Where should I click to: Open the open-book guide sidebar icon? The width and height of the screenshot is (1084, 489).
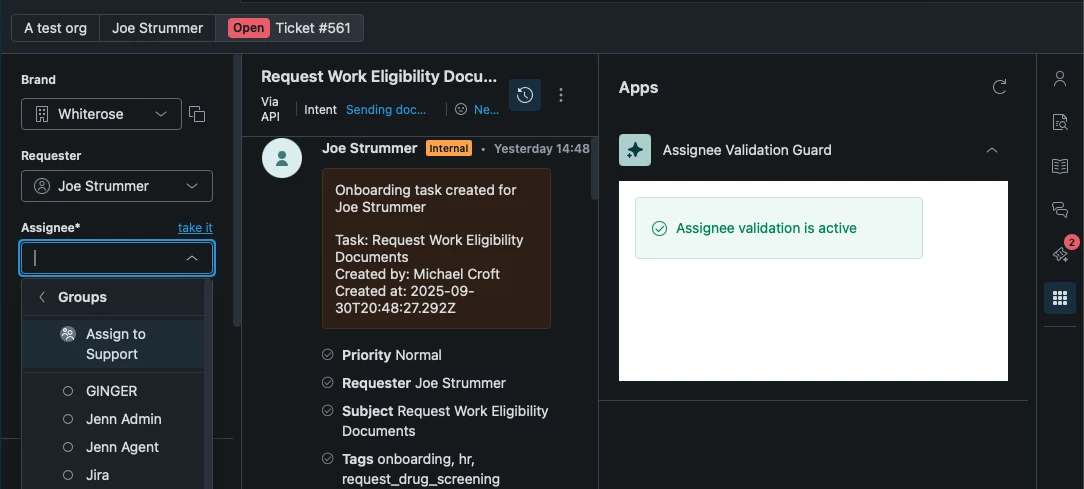1059,167
